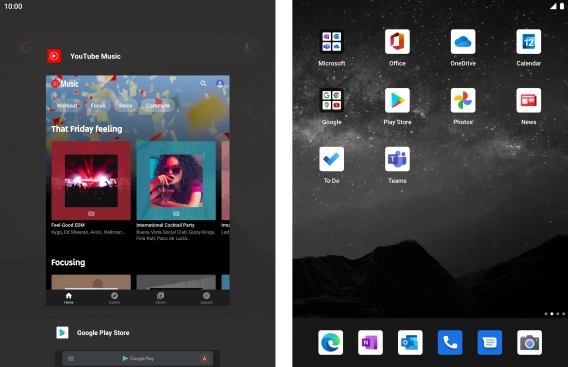Tap the search icon in YouTube Music
The height and width of the screenshot is (367, 568).
coord(204,83)
